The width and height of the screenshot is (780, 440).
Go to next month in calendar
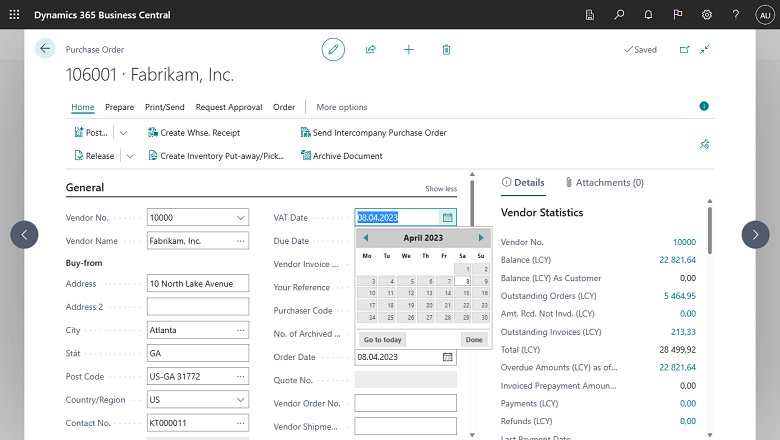click(481, 238)
